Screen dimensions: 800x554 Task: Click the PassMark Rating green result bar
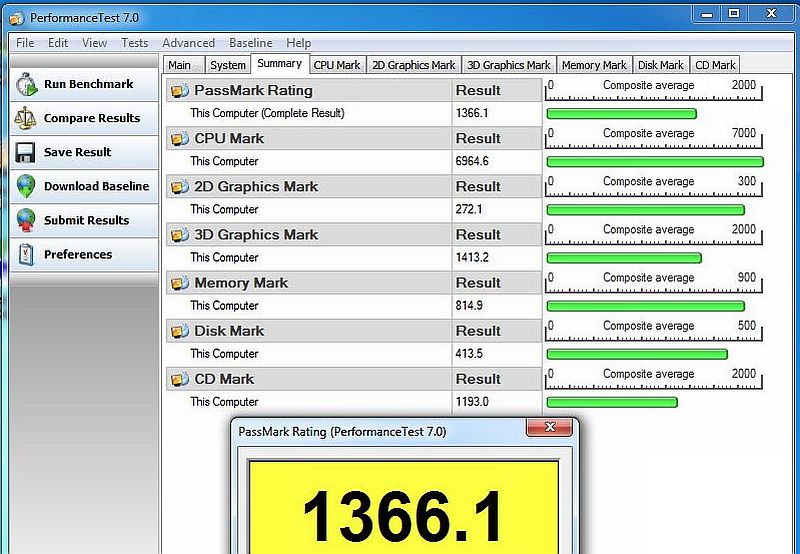[621, 114]
